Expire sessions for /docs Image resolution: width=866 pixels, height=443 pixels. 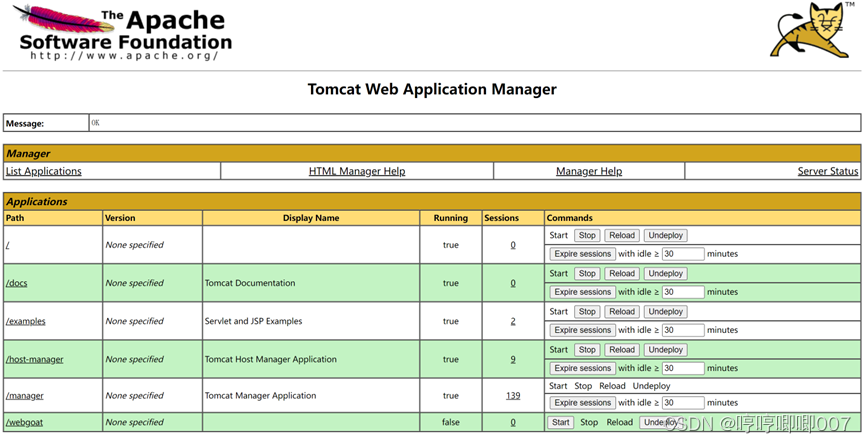[583, 292]
